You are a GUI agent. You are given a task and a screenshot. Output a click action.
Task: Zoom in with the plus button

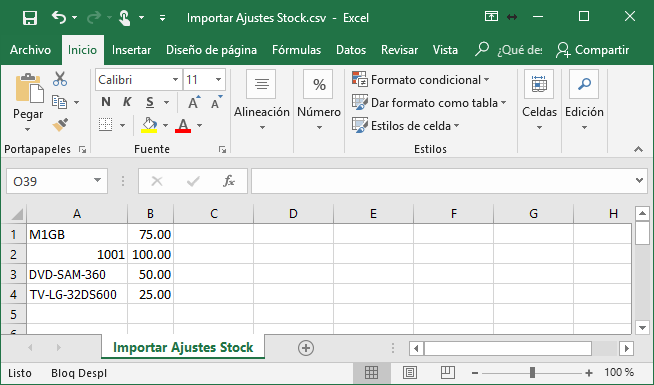pos(589,373)
